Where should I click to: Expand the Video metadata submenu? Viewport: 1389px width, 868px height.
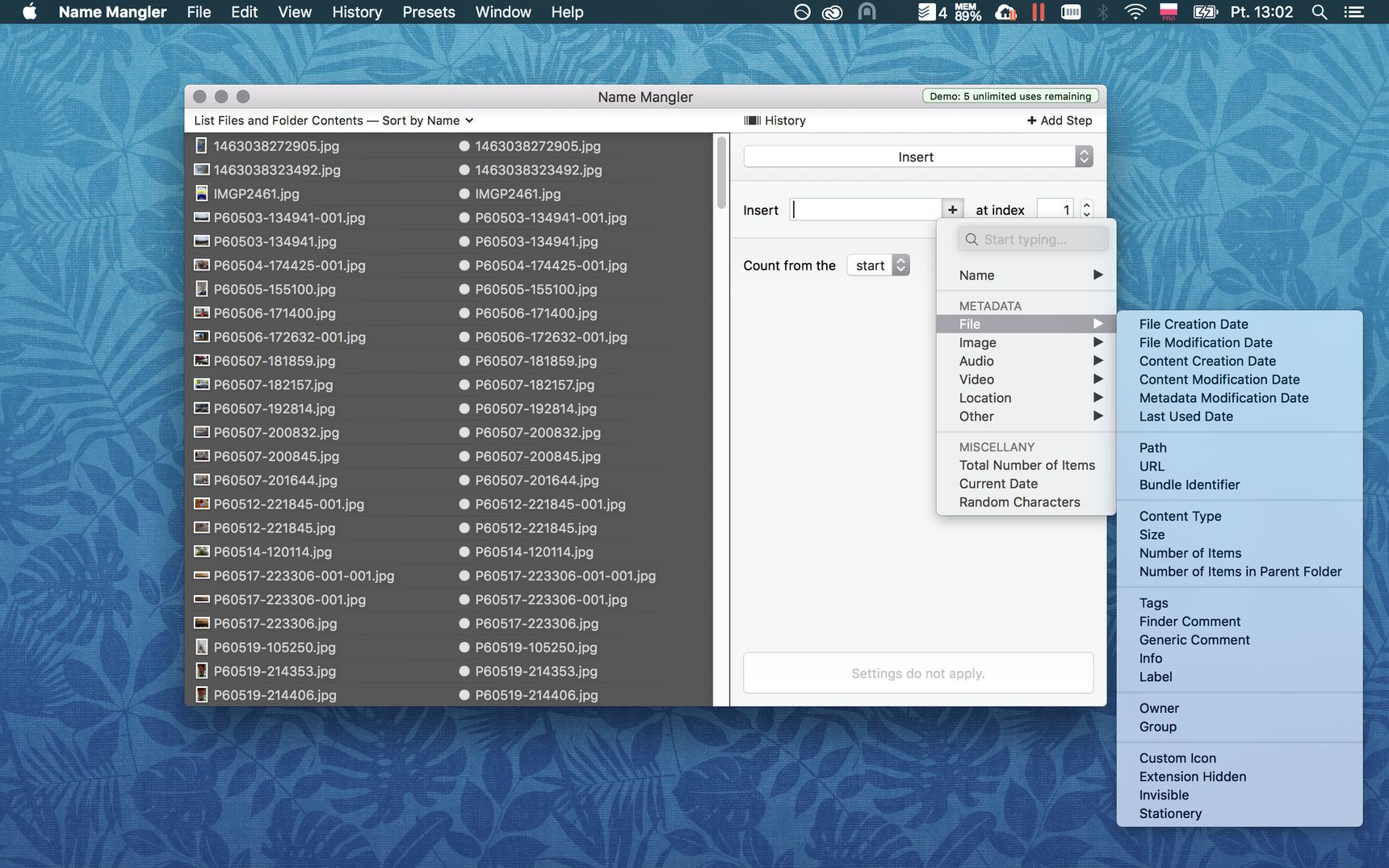1026,379
